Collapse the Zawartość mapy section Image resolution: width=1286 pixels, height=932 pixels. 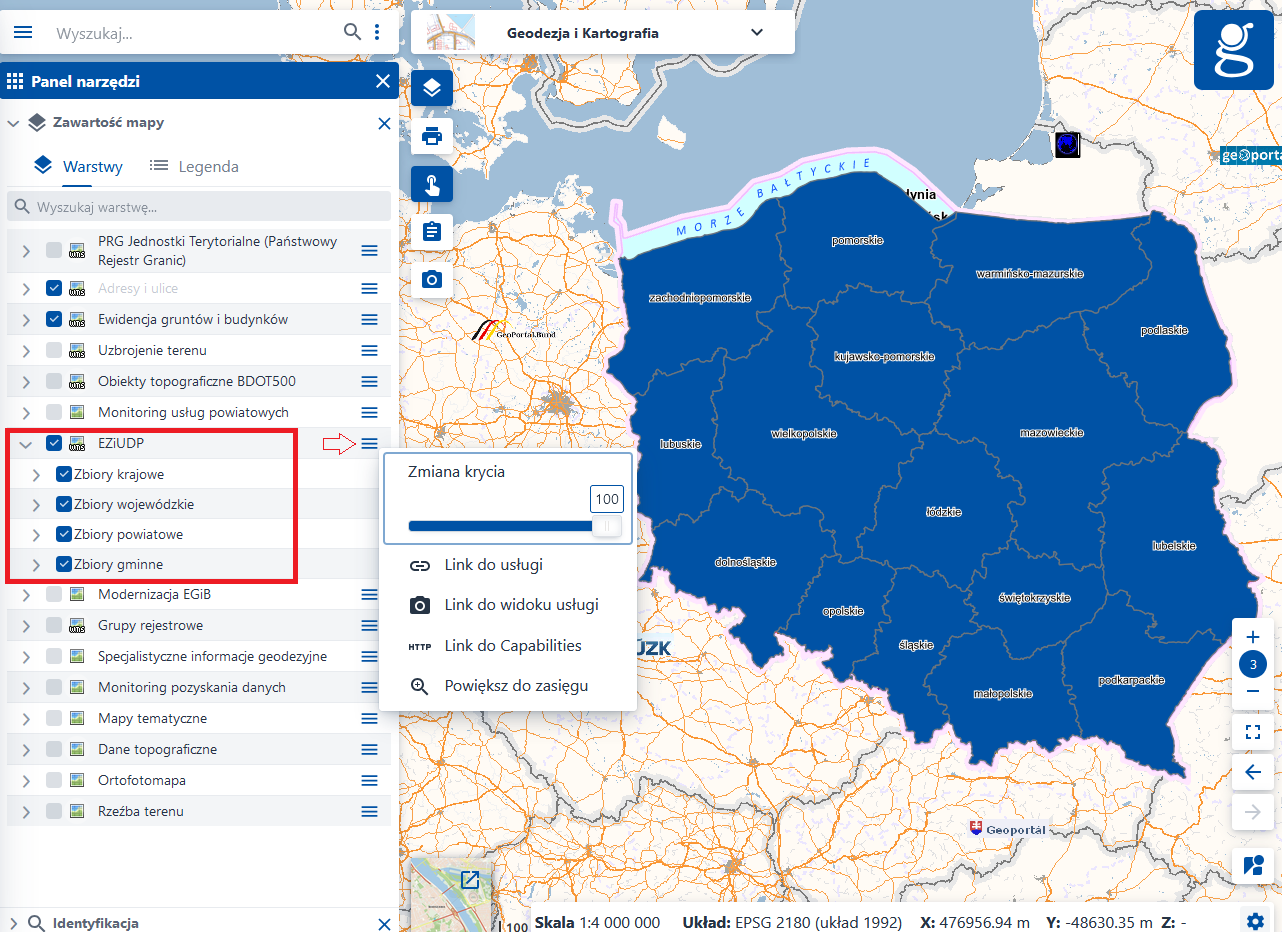pos(13,122)
